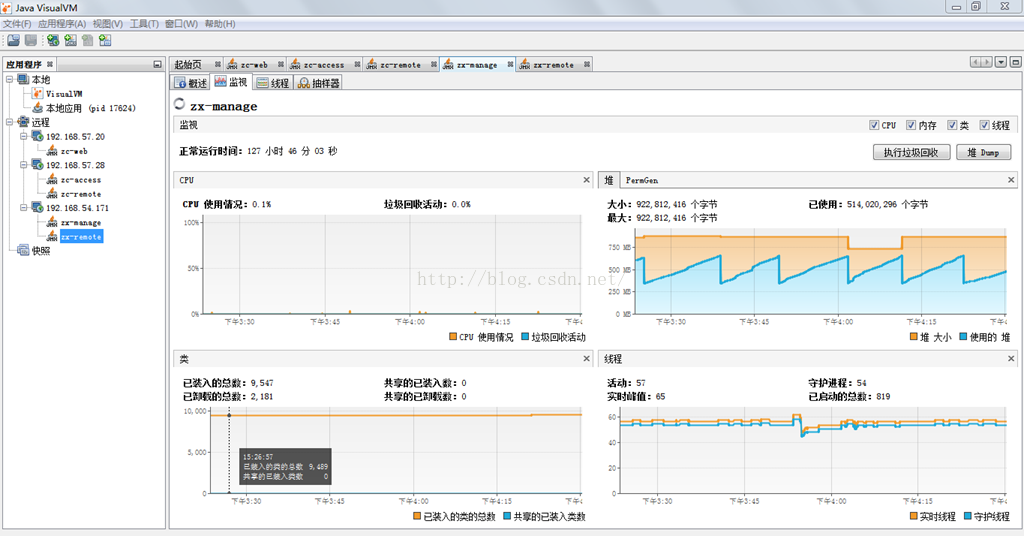
Task: Collapse the 本地 tree node
Action: point(9,79)
